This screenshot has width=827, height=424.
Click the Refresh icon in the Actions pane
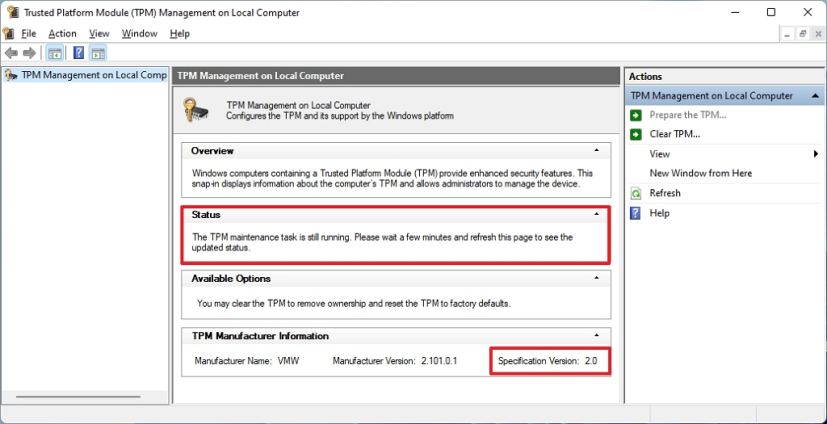(x=636, y=193)
